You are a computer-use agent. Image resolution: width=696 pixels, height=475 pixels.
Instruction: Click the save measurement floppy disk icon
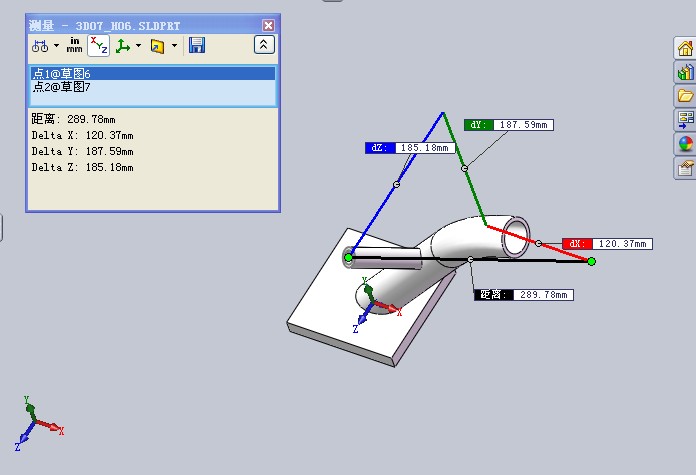[196, 45]
